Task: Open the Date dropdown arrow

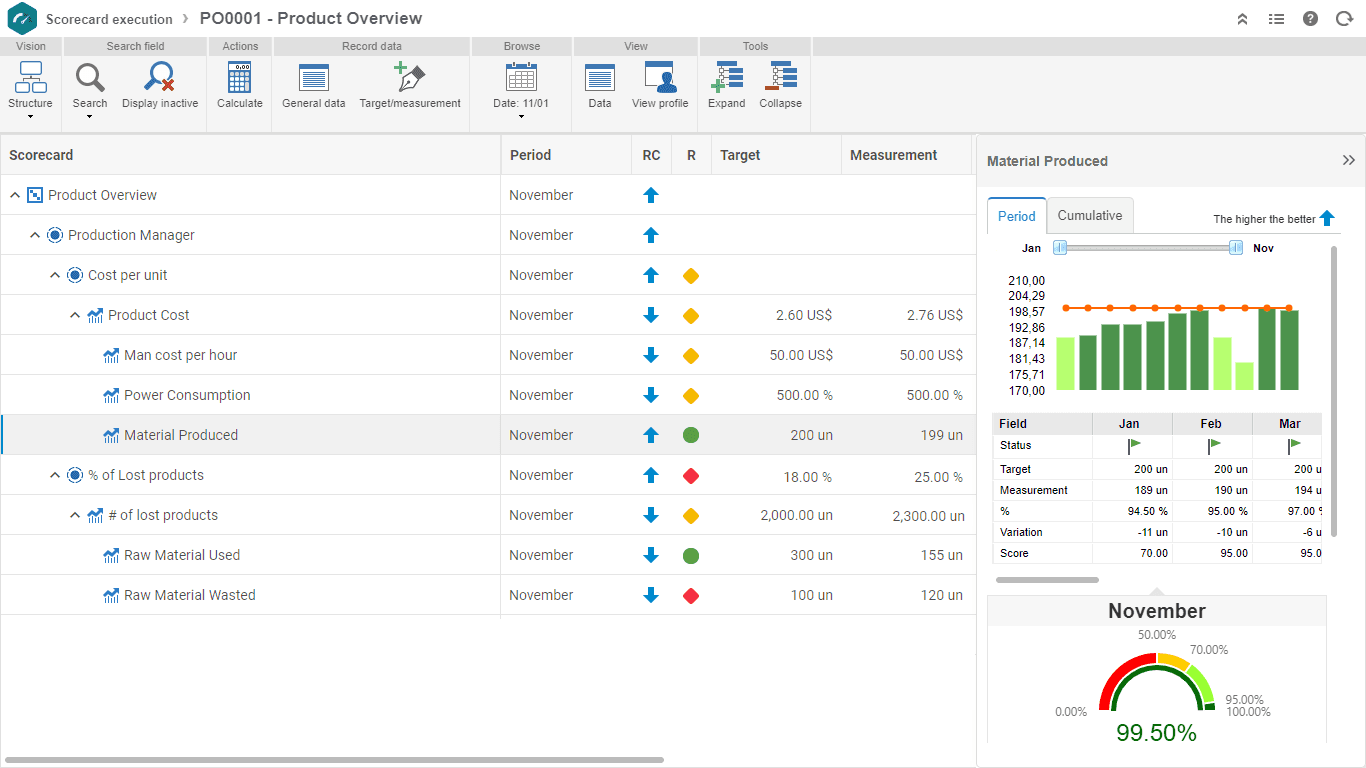Action: (x=521, y=117)
